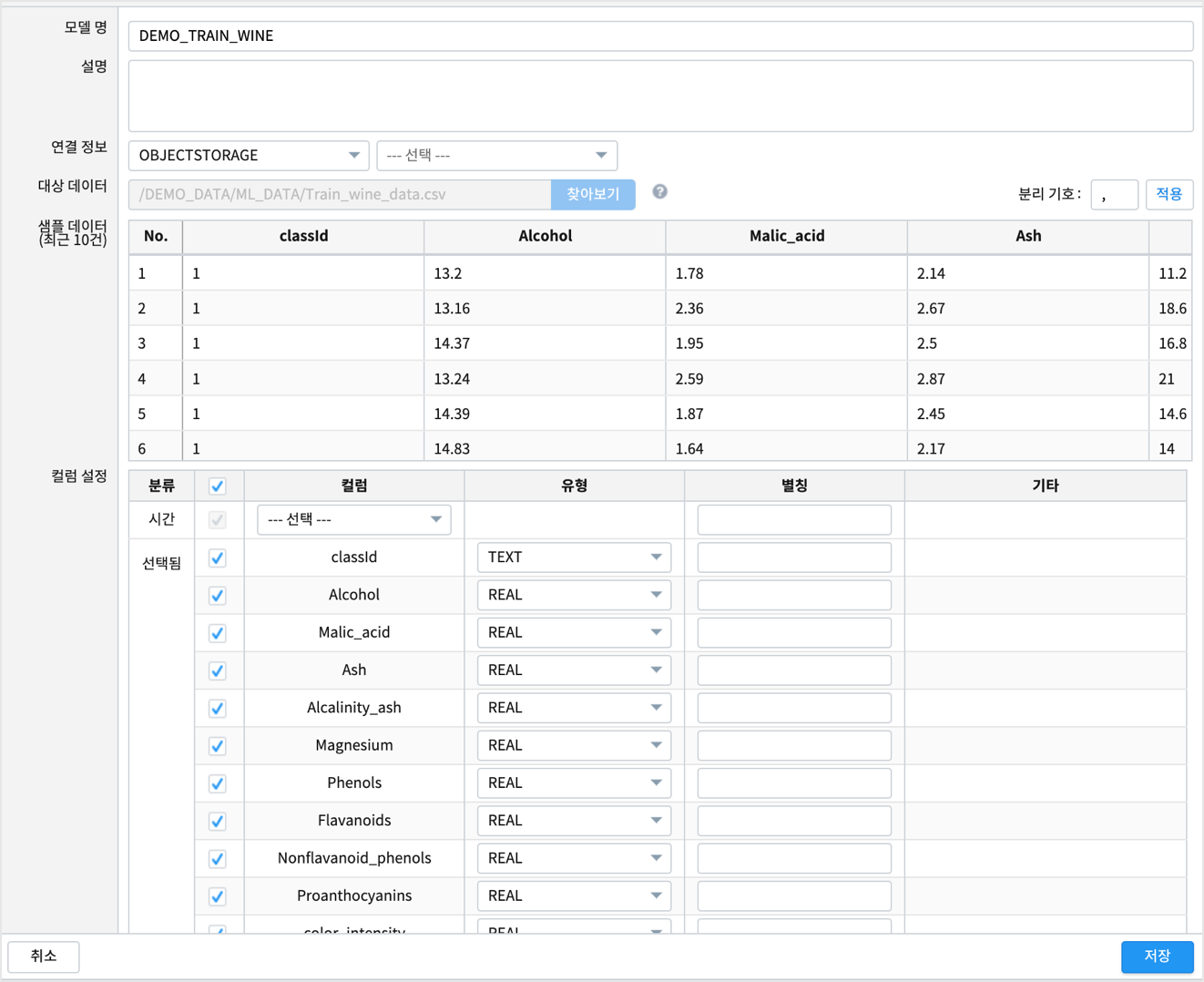Click the 별칭 alias field for Malic_acid
This screenshot has height=982, width=1204.
coord(794,632)
